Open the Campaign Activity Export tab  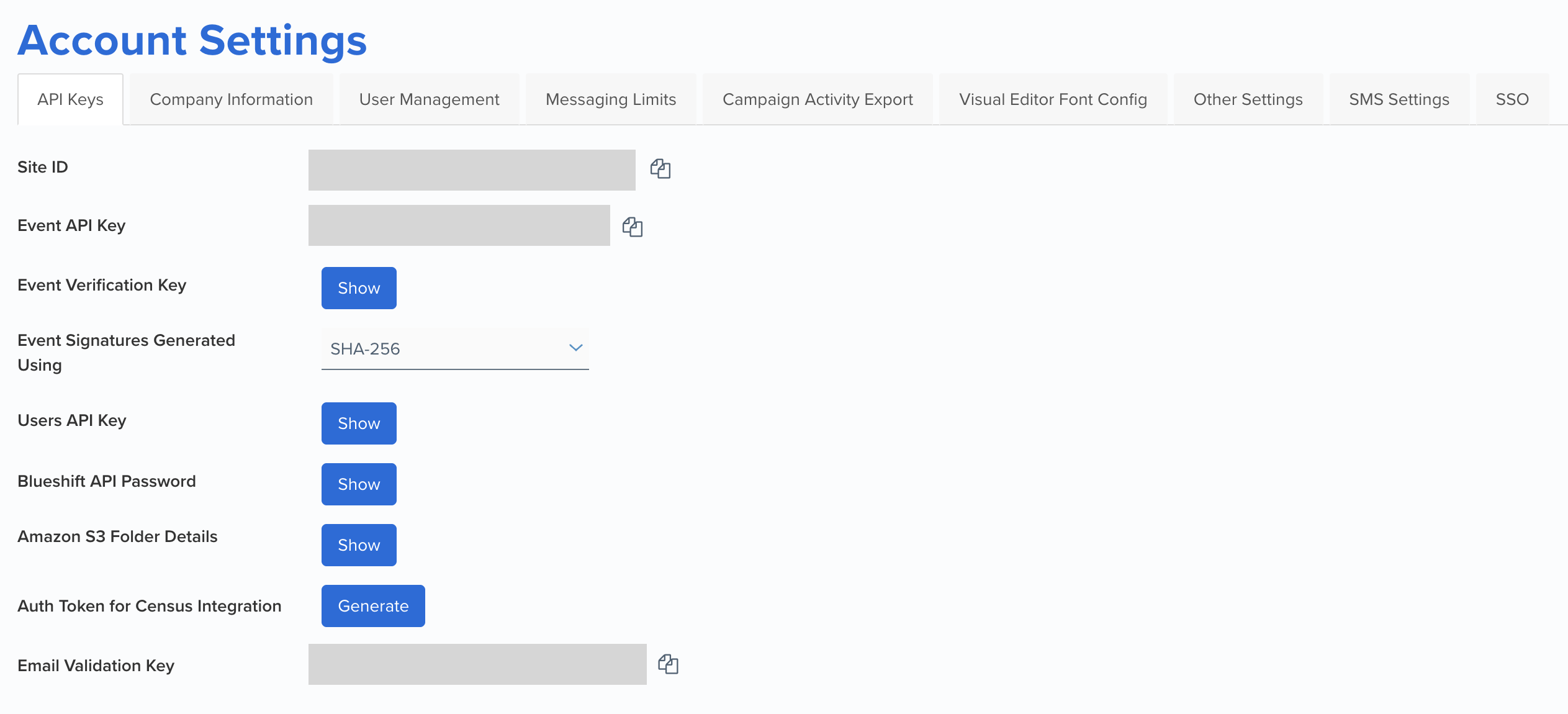(x=817, y=99)
